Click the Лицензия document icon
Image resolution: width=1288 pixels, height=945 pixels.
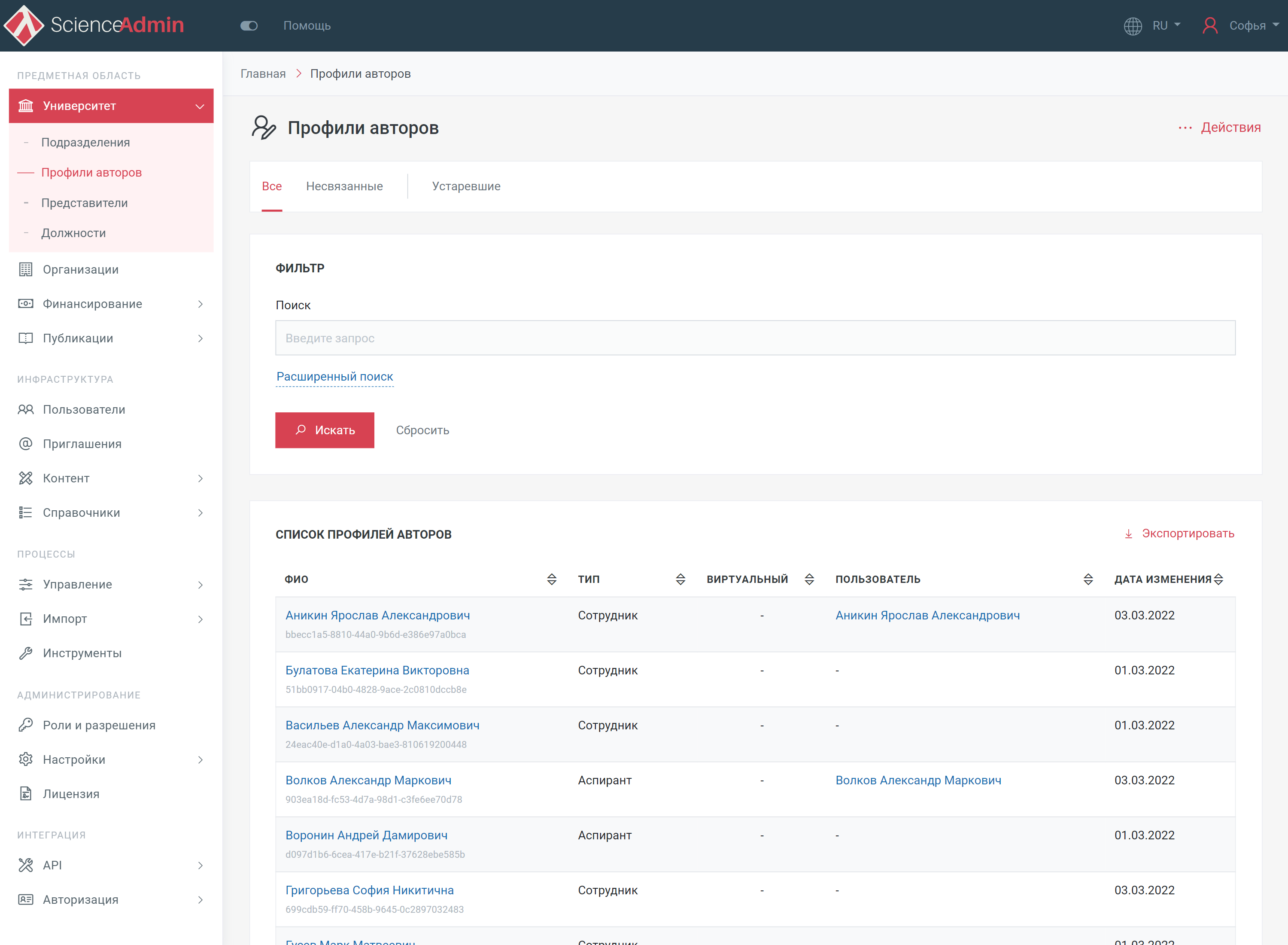(26, 794)
